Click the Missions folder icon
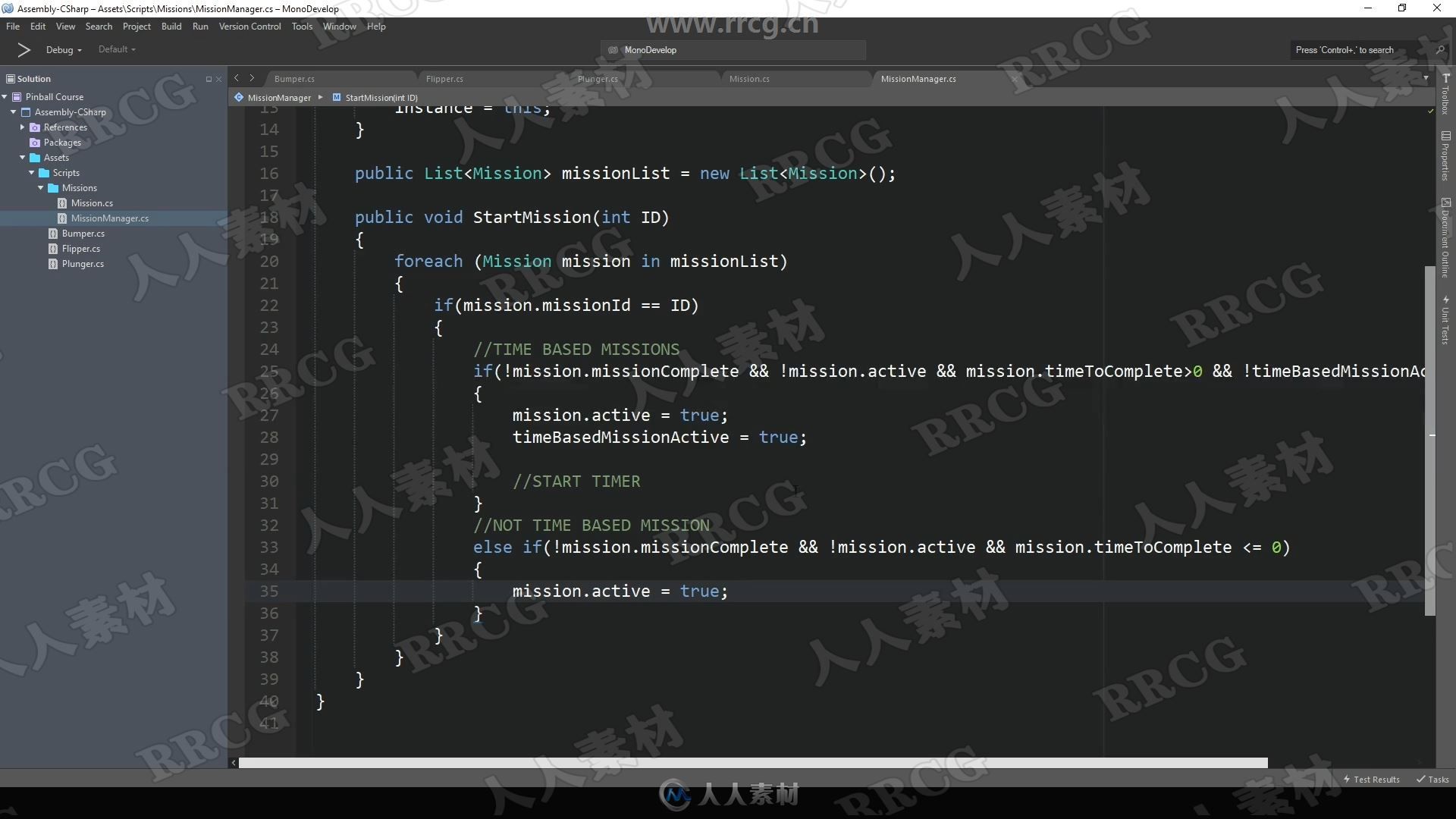Viewport: 1456px width, 819px height. (53, 188)
